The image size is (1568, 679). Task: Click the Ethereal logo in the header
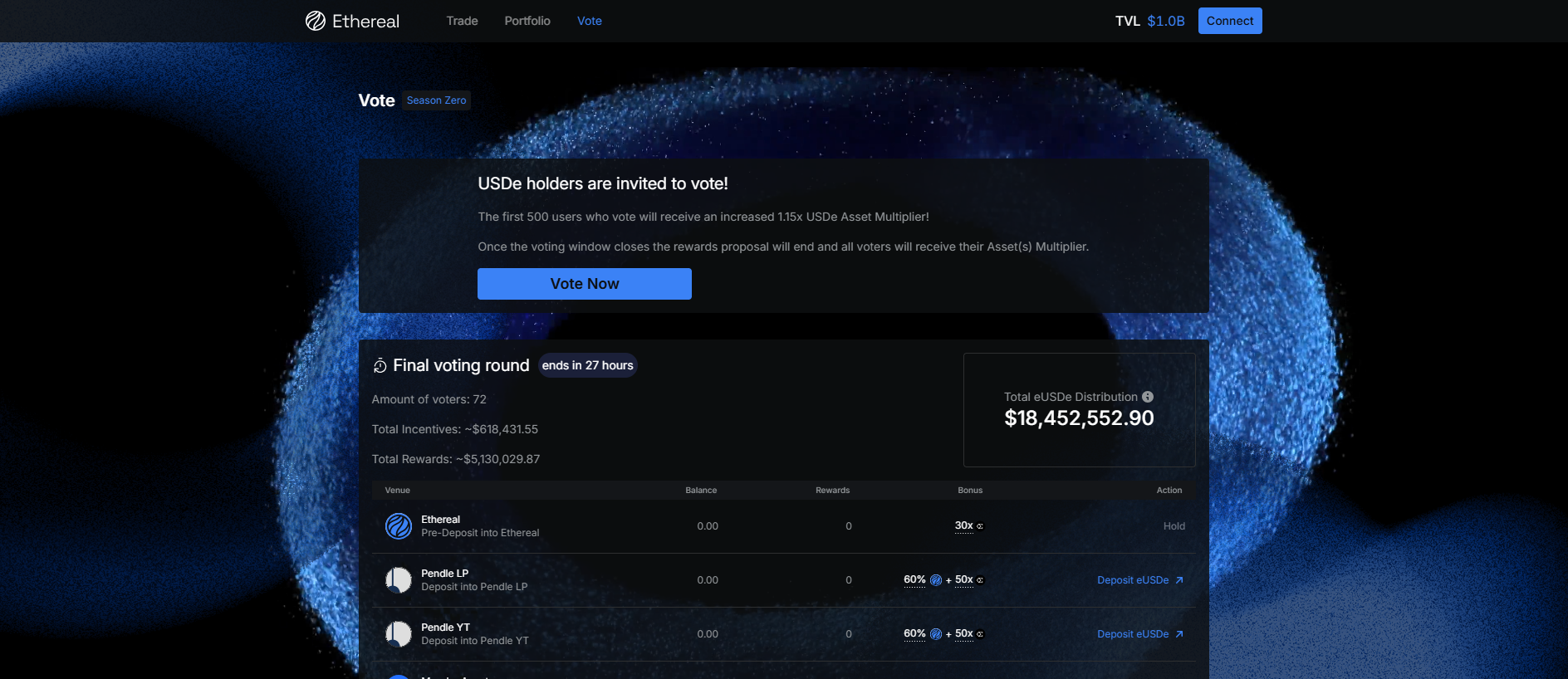(352, 21)
